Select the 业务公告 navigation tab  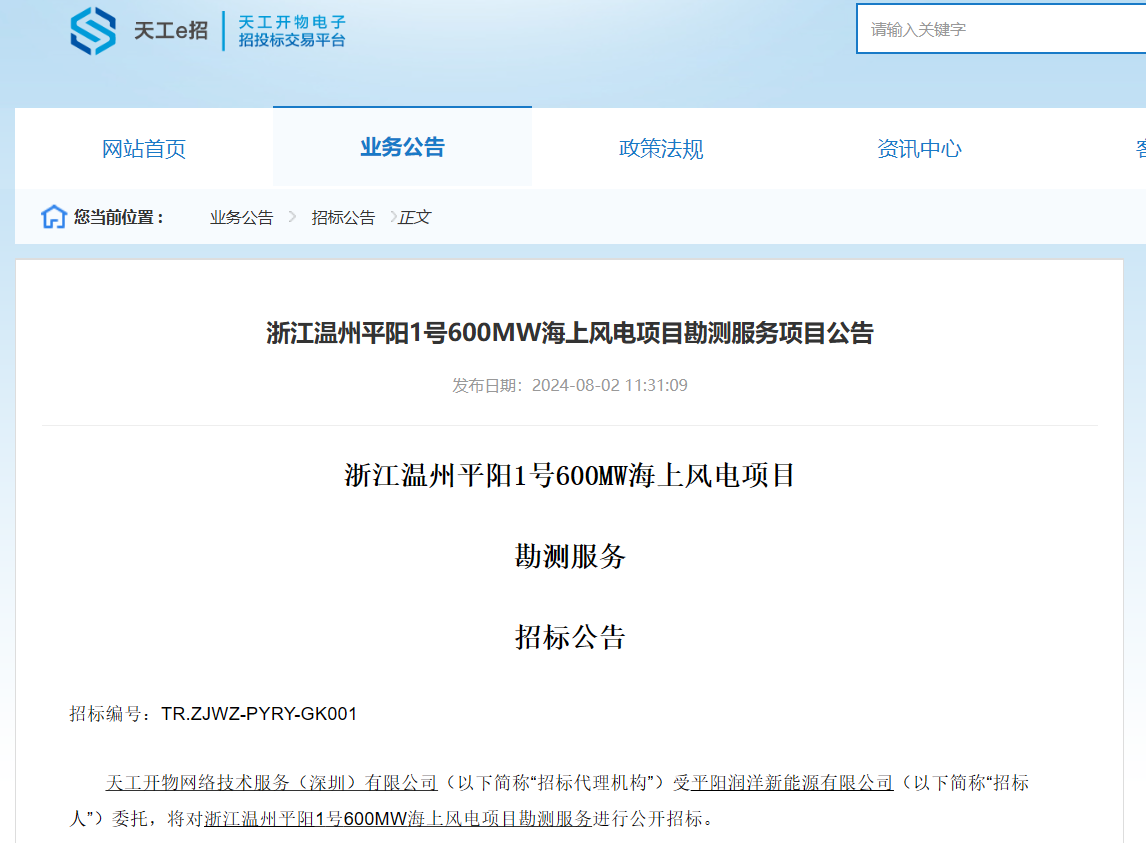click(402, 148)
